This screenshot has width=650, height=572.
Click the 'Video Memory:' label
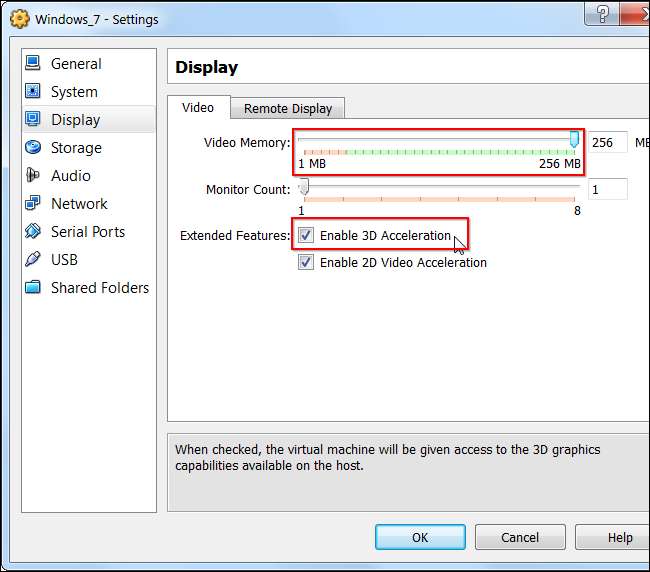coord(247,143)
